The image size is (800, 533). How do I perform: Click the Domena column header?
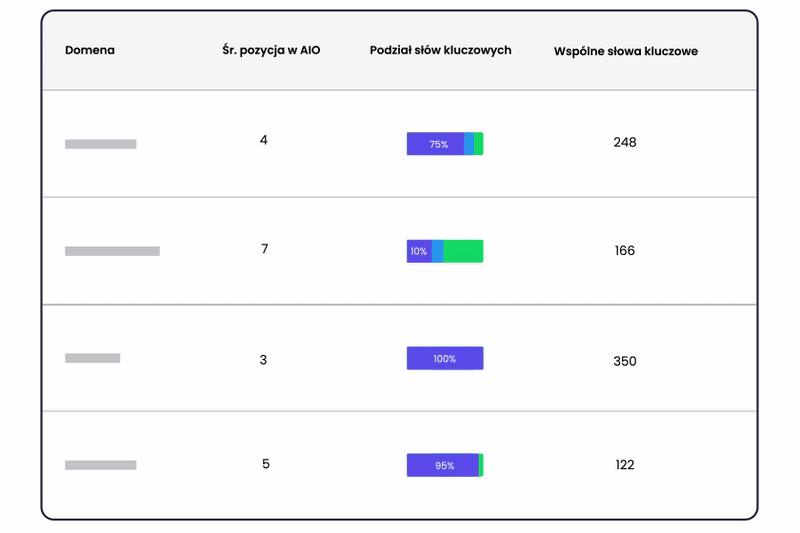90,50
